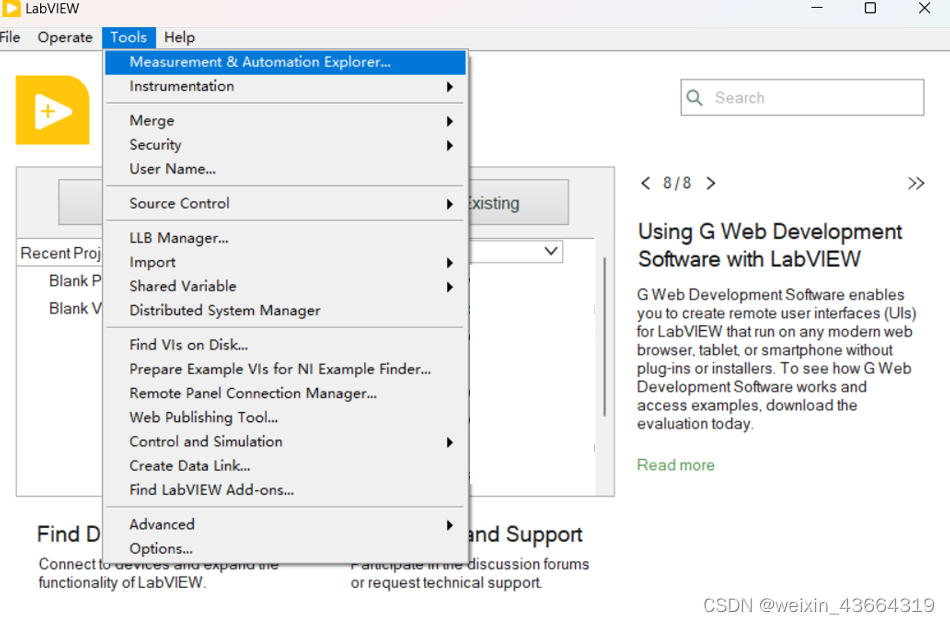
Task: Select Blank Project entry in list
Action: tap(75, 281)
